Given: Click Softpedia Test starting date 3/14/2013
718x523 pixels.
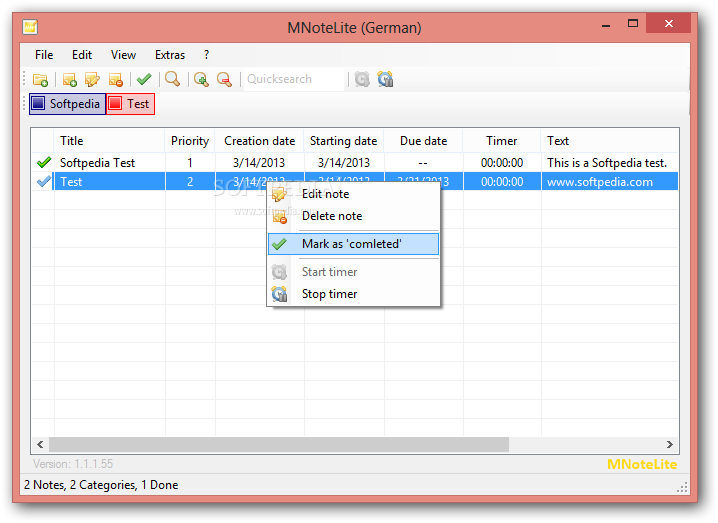Looking at the screenshot, I should pyautogui.click(x=344, y=163).
